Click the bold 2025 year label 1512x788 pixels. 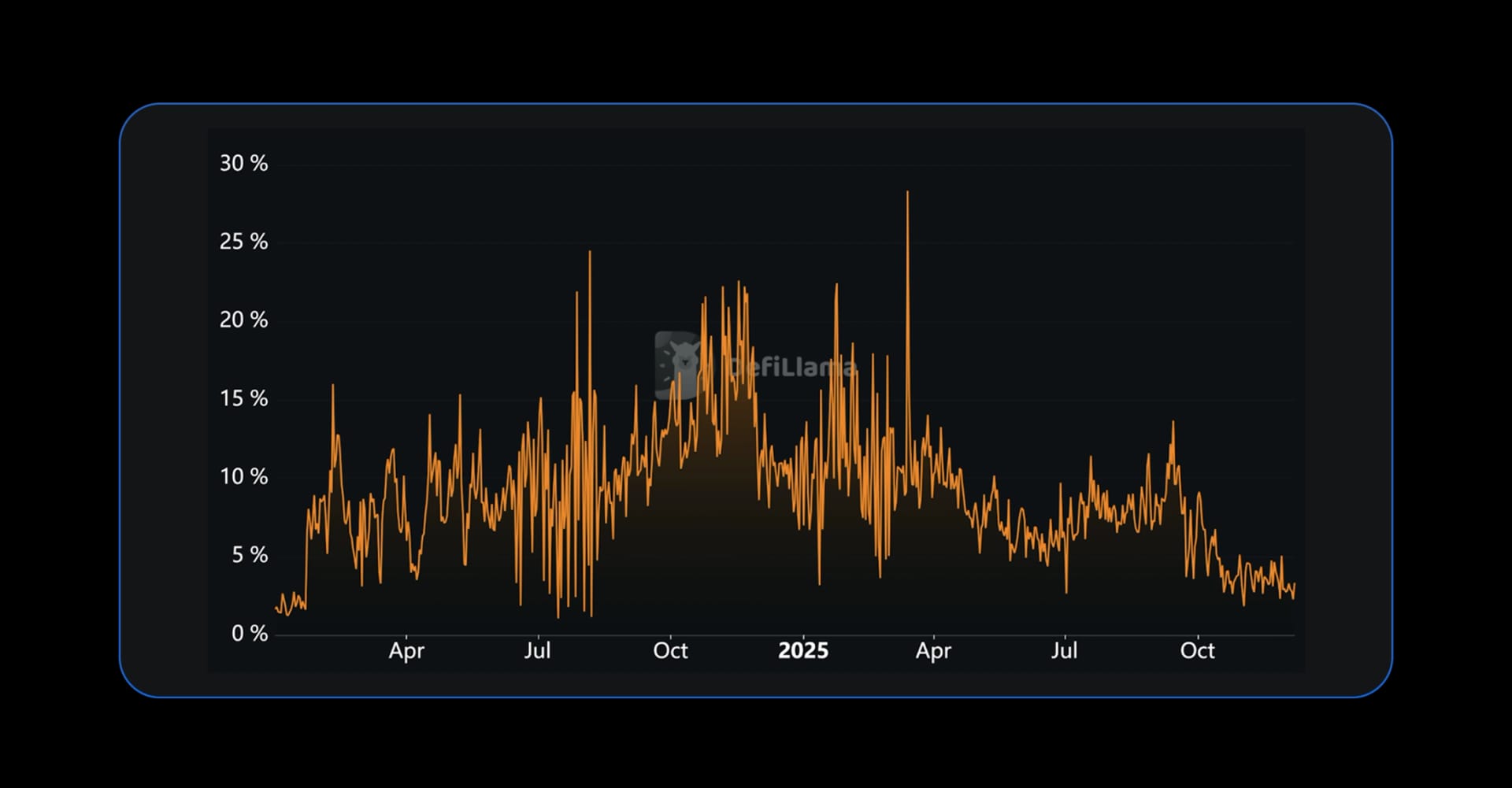click(804, 651)
